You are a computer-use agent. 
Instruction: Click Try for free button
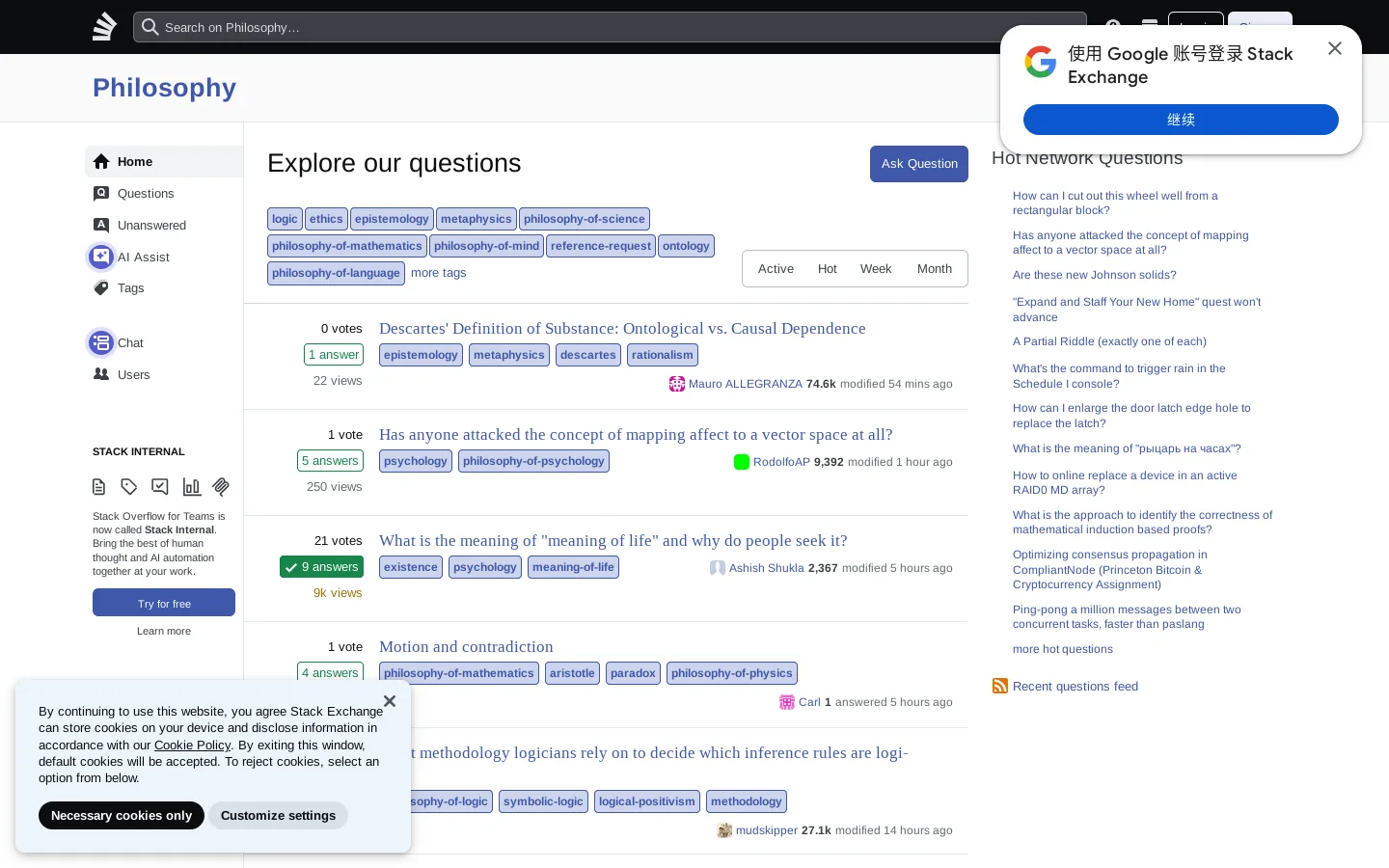[164, 603]
